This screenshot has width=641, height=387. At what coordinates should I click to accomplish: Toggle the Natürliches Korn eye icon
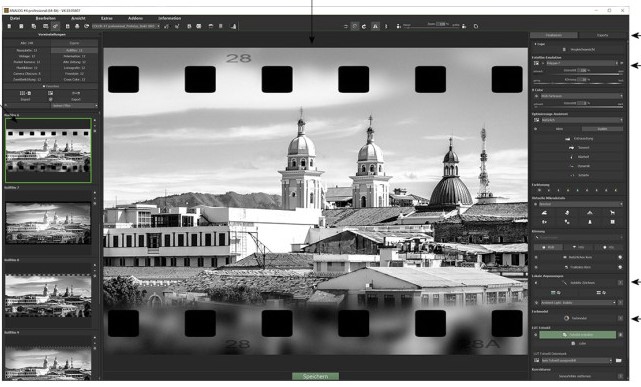click(x=536, y=257)
